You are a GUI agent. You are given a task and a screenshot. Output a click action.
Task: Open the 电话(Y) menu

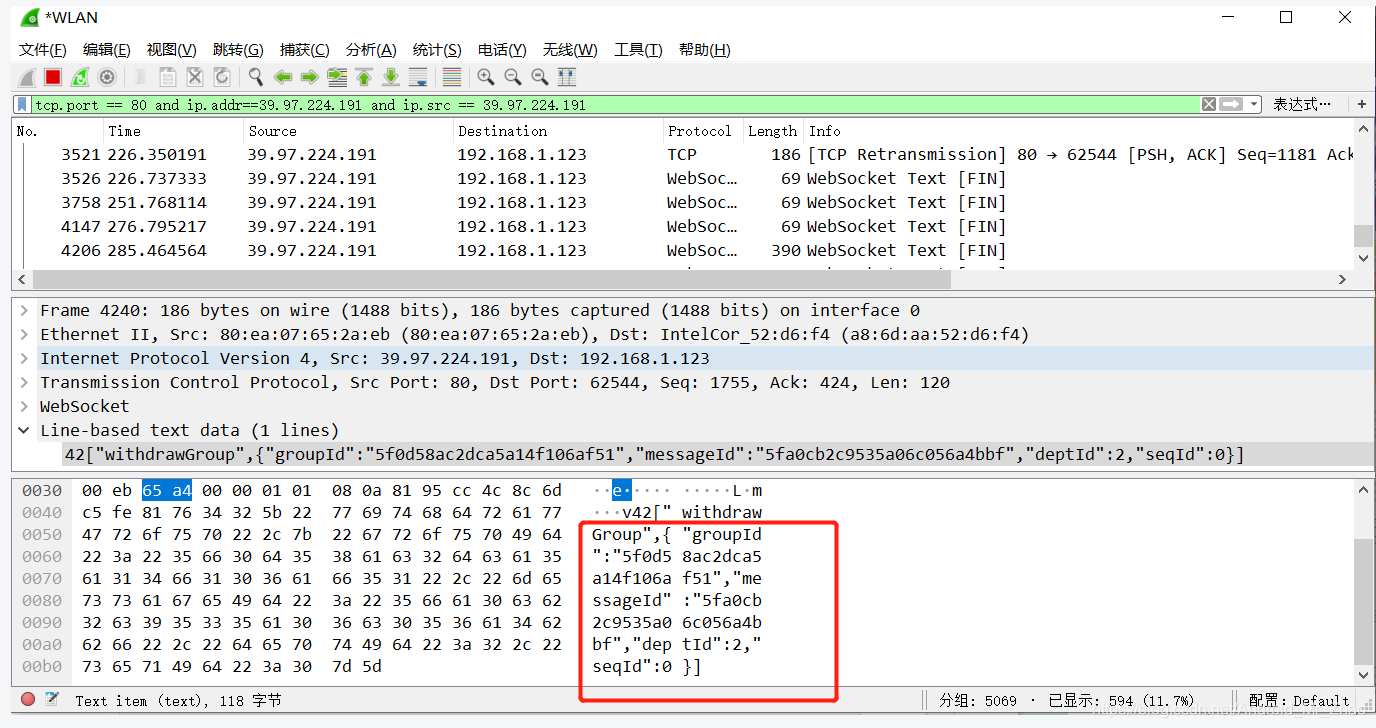[x=502, y=50]
